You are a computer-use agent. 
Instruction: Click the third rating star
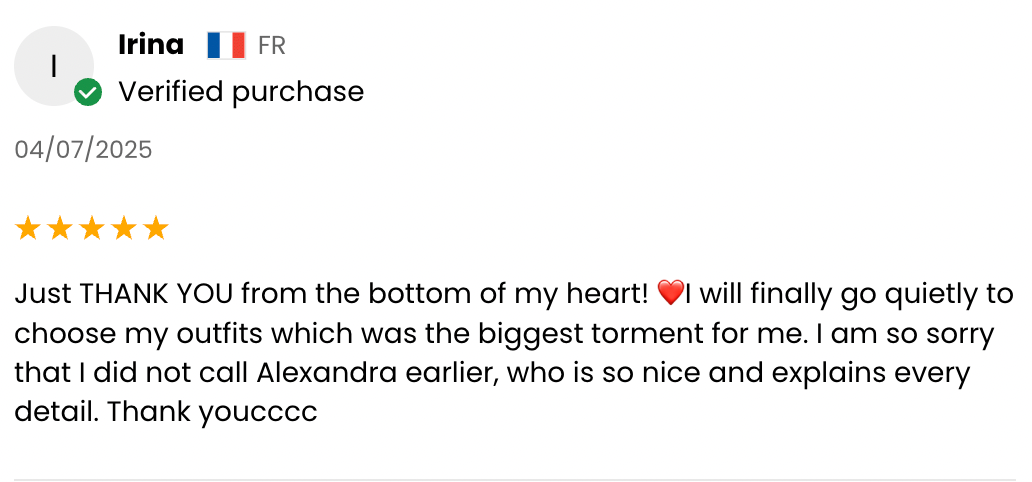coord(92,229)
